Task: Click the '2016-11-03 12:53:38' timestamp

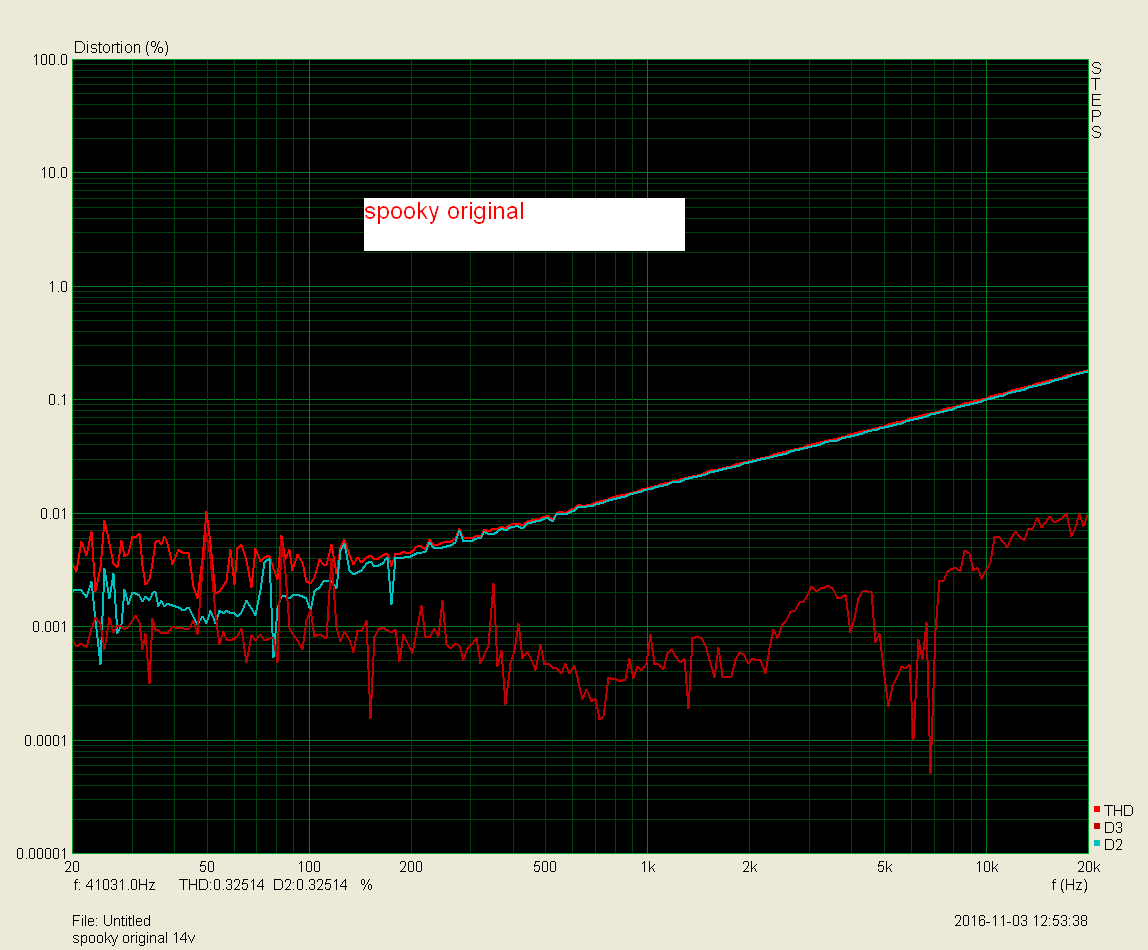Action: click(x=1021, y=921)
